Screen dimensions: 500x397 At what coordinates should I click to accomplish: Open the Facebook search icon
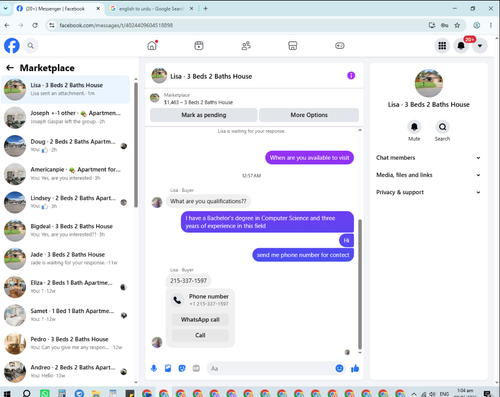pos(31,46)
